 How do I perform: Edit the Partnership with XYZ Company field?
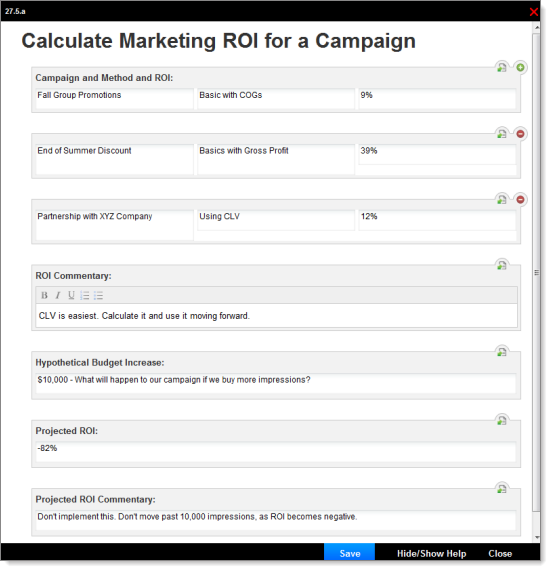coord(114,225)
